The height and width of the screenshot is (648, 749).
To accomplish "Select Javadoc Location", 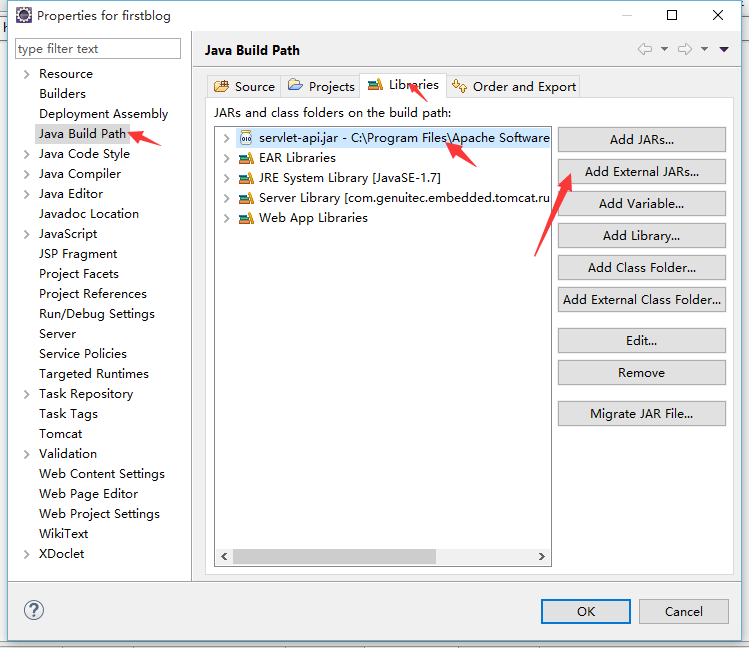I will 89,214.
